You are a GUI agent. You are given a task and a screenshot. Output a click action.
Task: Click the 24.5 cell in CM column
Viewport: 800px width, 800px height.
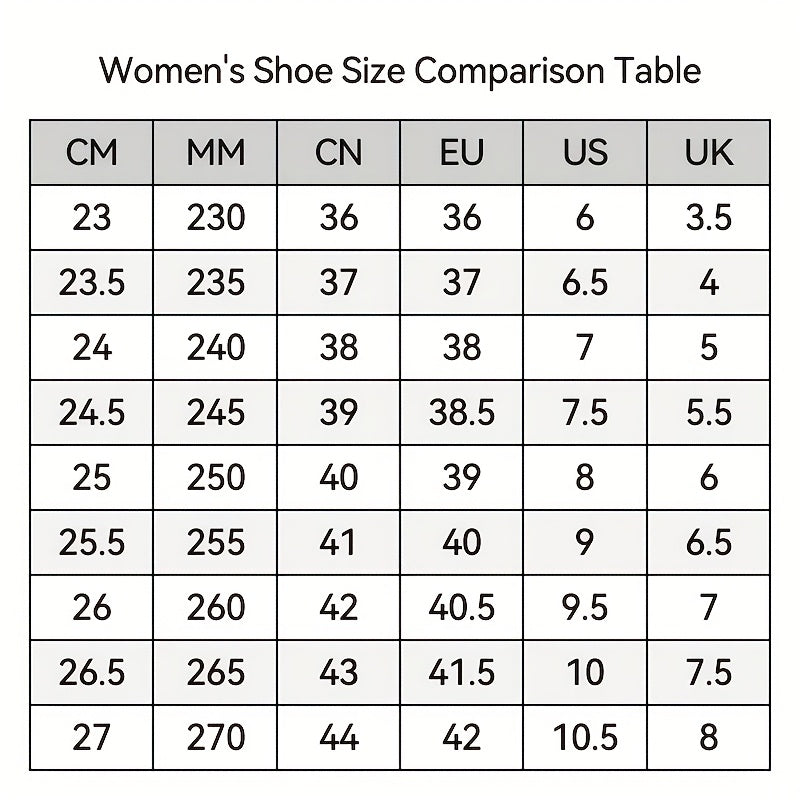92,413
